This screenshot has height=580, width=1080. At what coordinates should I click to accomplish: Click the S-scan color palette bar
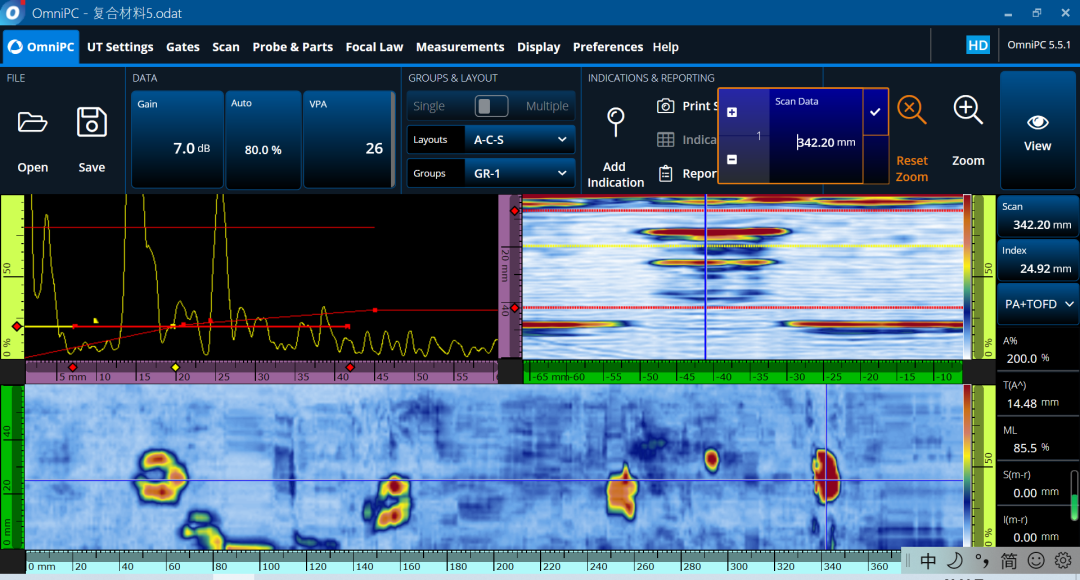click(967, 277)
